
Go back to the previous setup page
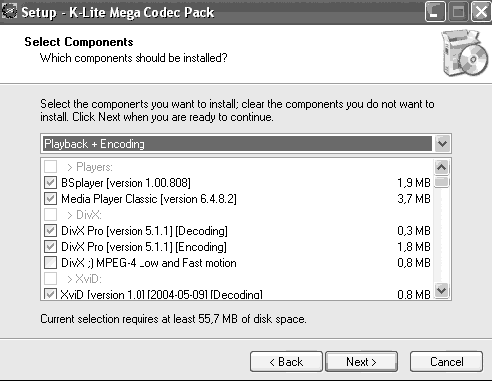[x=286, y=362]
